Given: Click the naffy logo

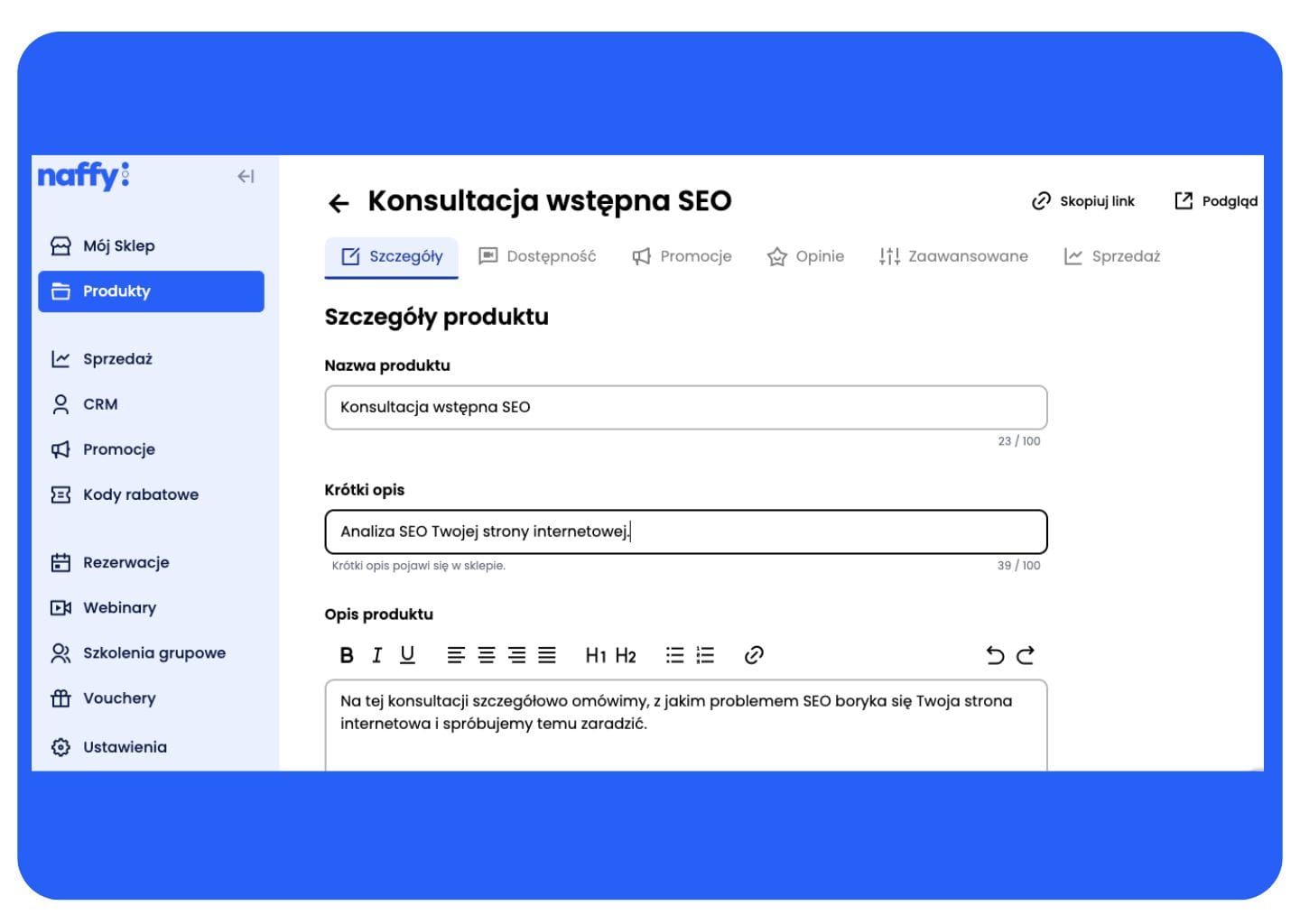Looking at the screenshot, I should pos(83,175).
